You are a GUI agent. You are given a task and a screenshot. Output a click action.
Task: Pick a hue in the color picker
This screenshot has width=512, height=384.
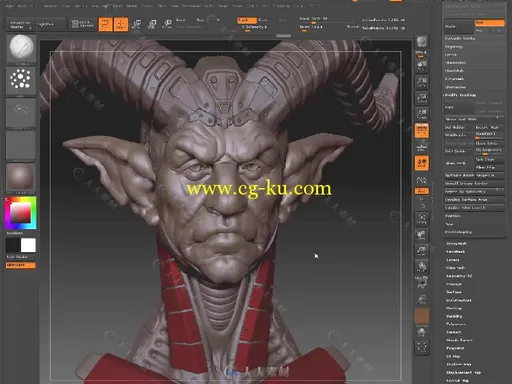(x=21, y=213)
